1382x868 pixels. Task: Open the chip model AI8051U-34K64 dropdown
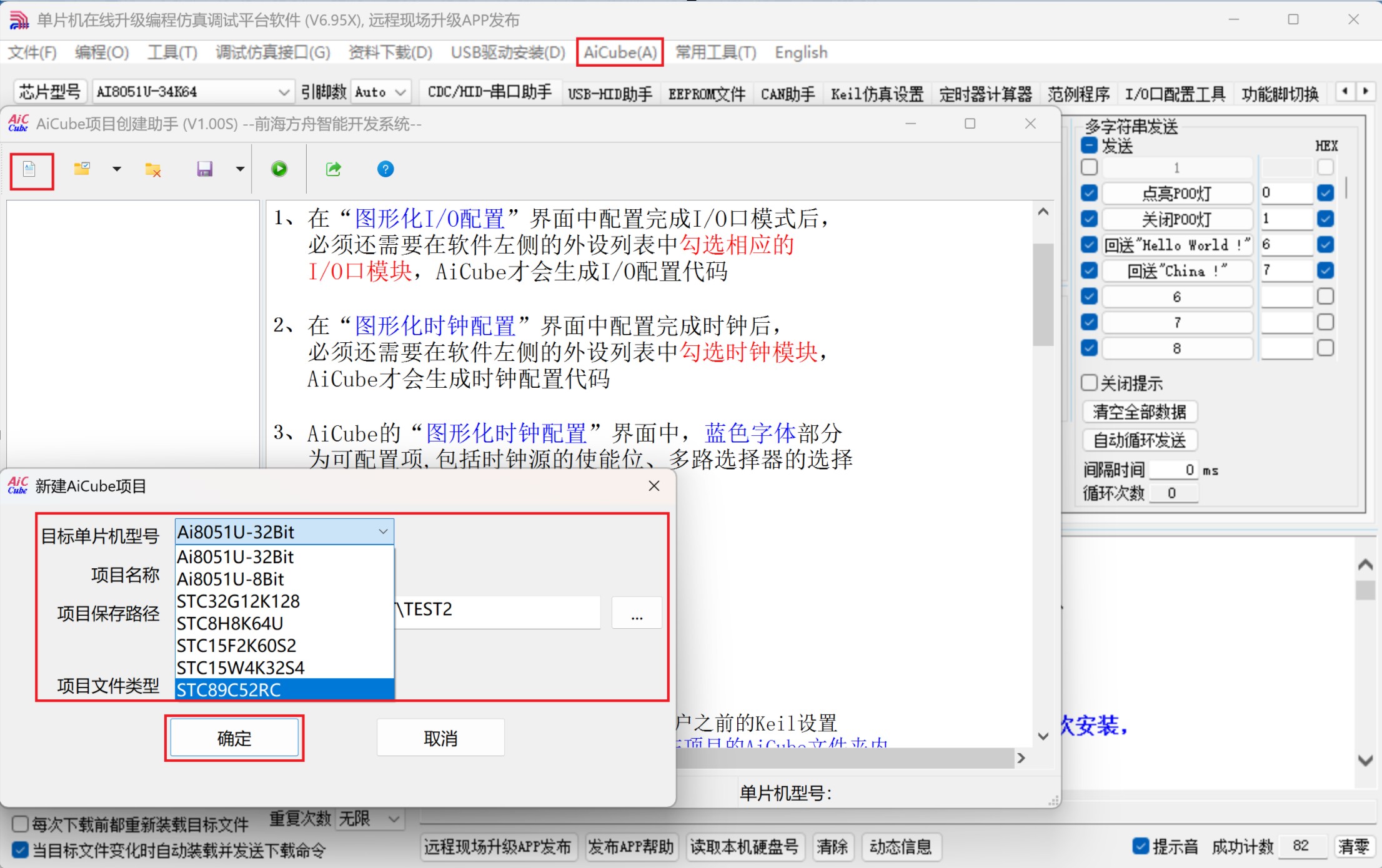click(193, 92)
